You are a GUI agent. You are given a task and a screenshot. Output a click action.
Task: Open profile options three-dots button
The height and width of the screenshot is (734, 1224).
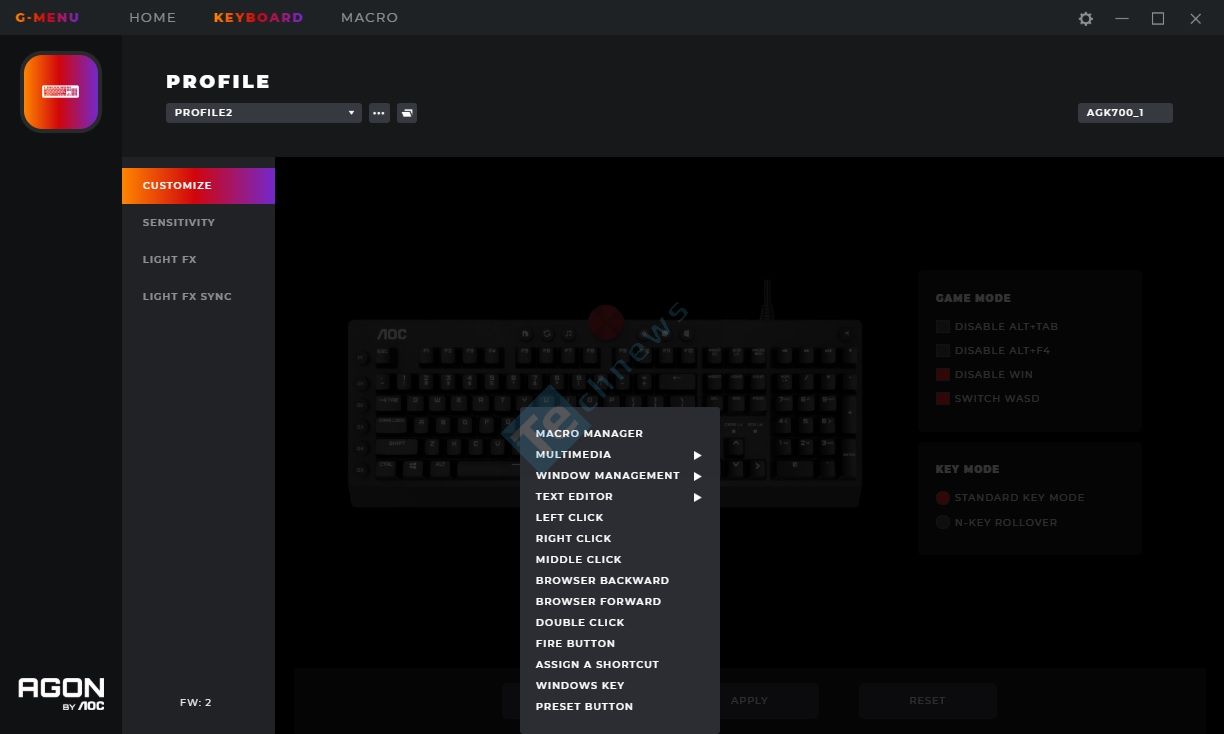(x=379, y=113)
